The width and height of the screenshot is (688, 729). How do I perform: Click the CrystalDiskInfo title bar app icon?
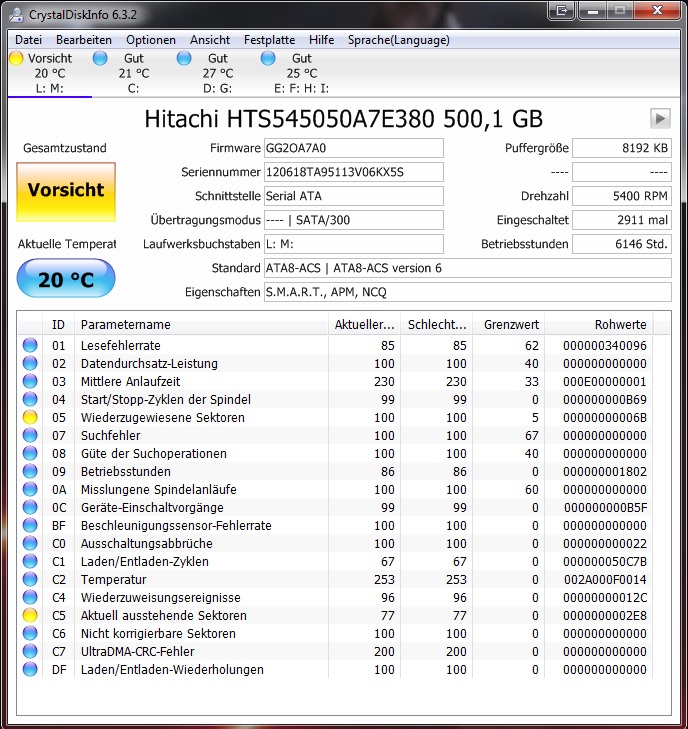click(x=16, y=14)
